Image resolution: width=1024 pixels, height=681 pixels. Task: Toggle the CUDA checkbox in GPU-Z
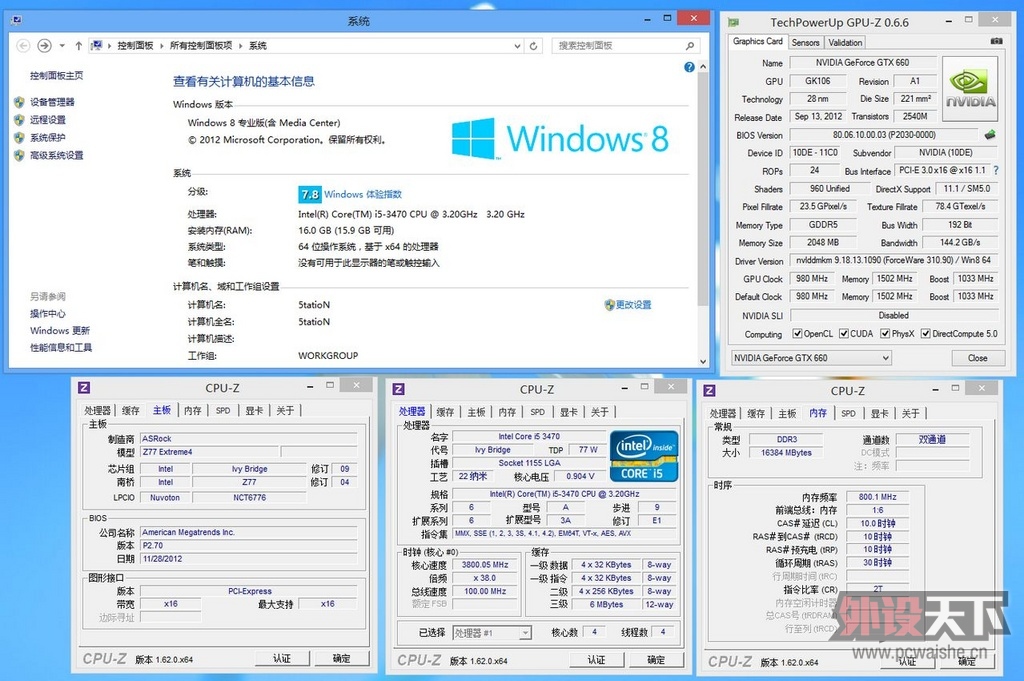pos(844,334)
